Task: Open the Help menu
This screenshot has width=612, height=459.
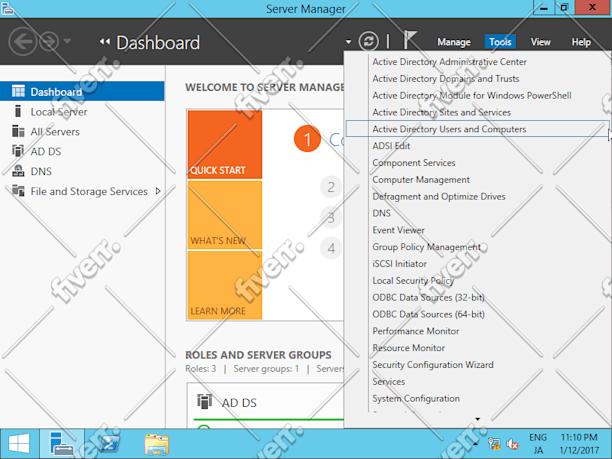Action: coord(581,42)
